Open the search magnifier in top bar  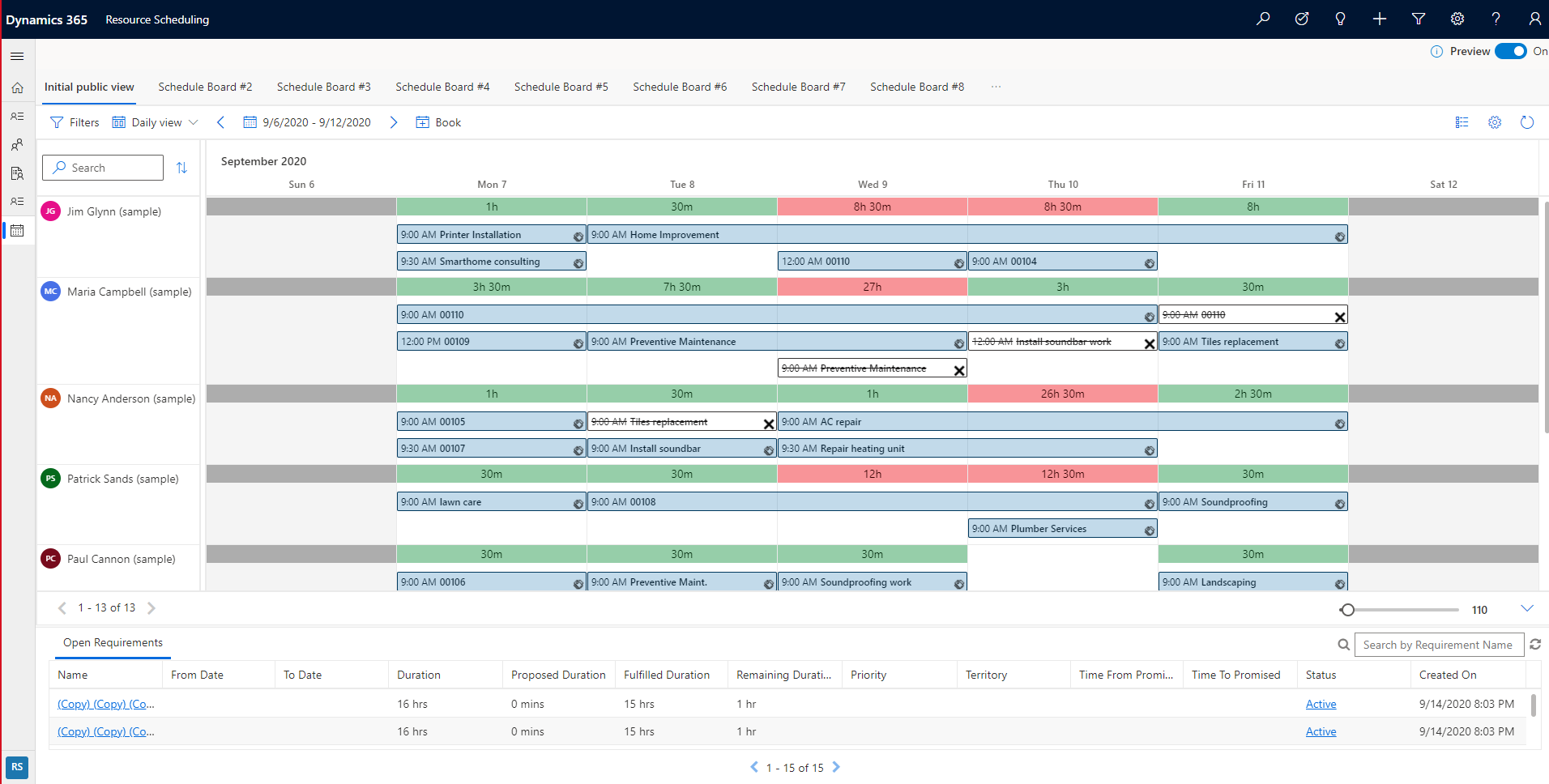click(x=1263, y=19)
